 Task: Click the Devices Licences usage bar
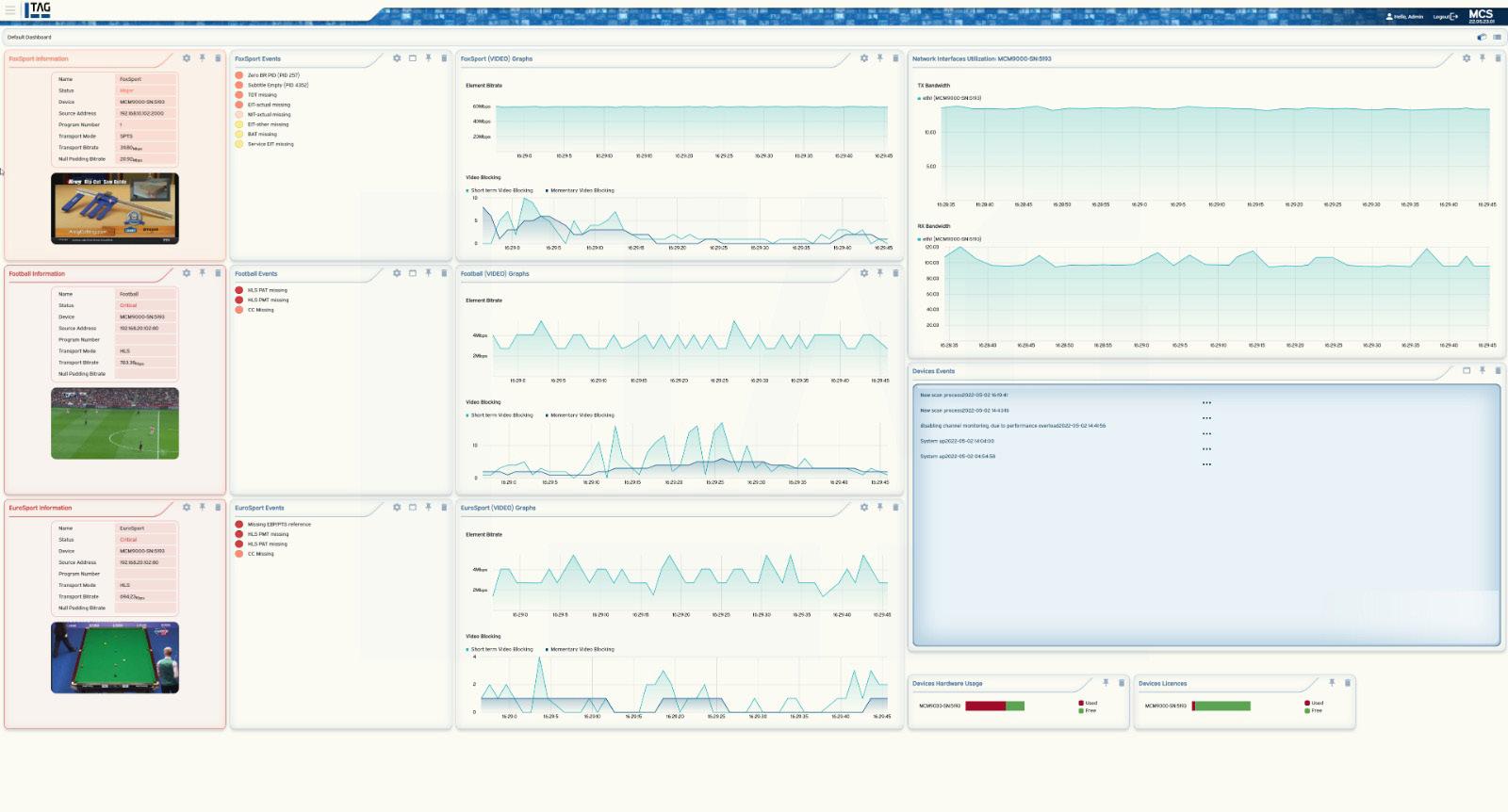[x=1221, y=706]
